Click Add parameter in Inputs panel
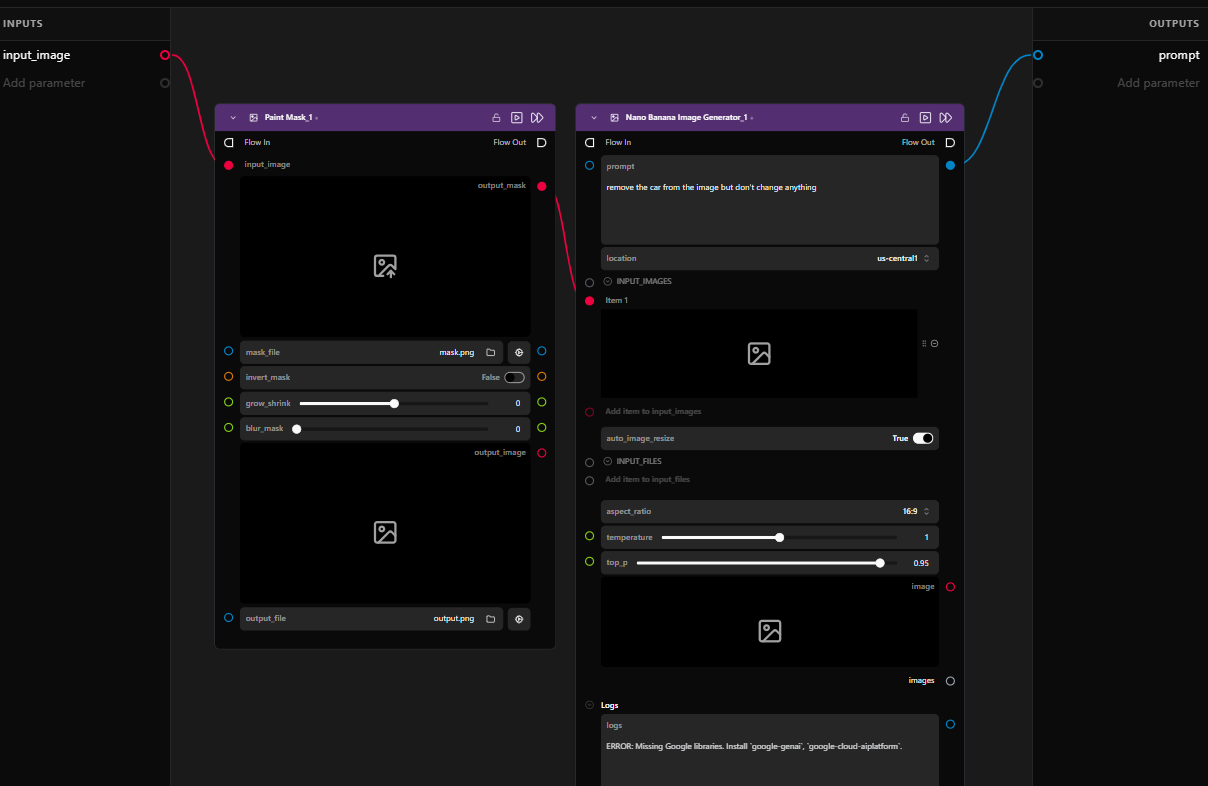Viewport: 1208px width, 786px height. pos(44,83)
